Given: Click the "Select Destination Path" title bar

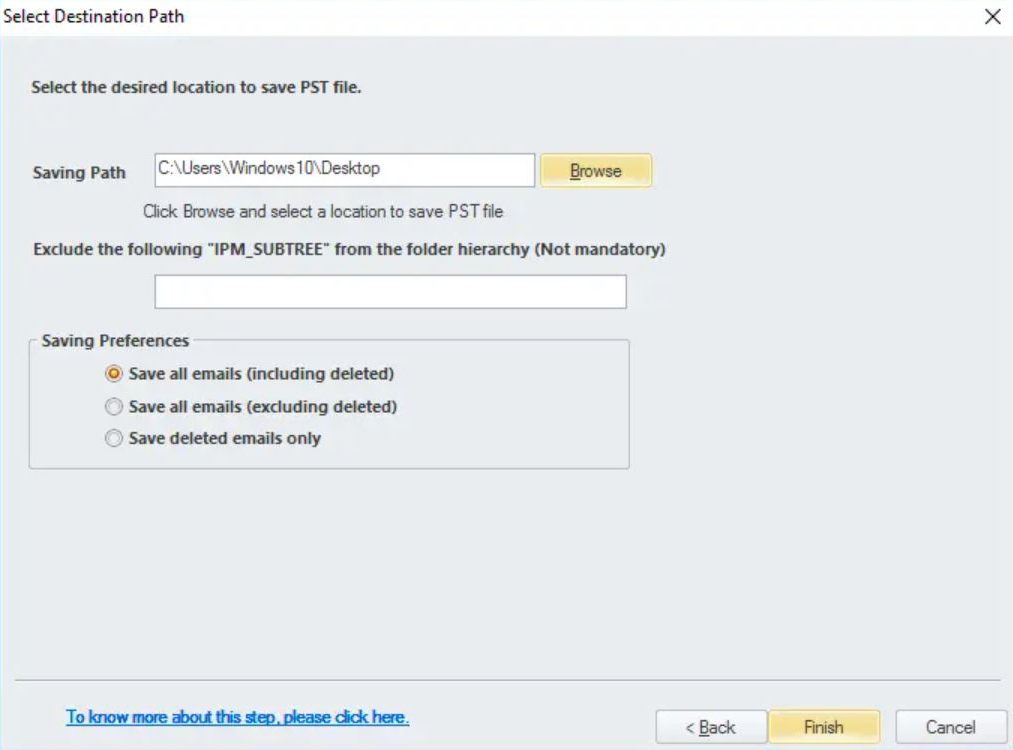Looking at the screenshot, I should (x=95, y=17).
